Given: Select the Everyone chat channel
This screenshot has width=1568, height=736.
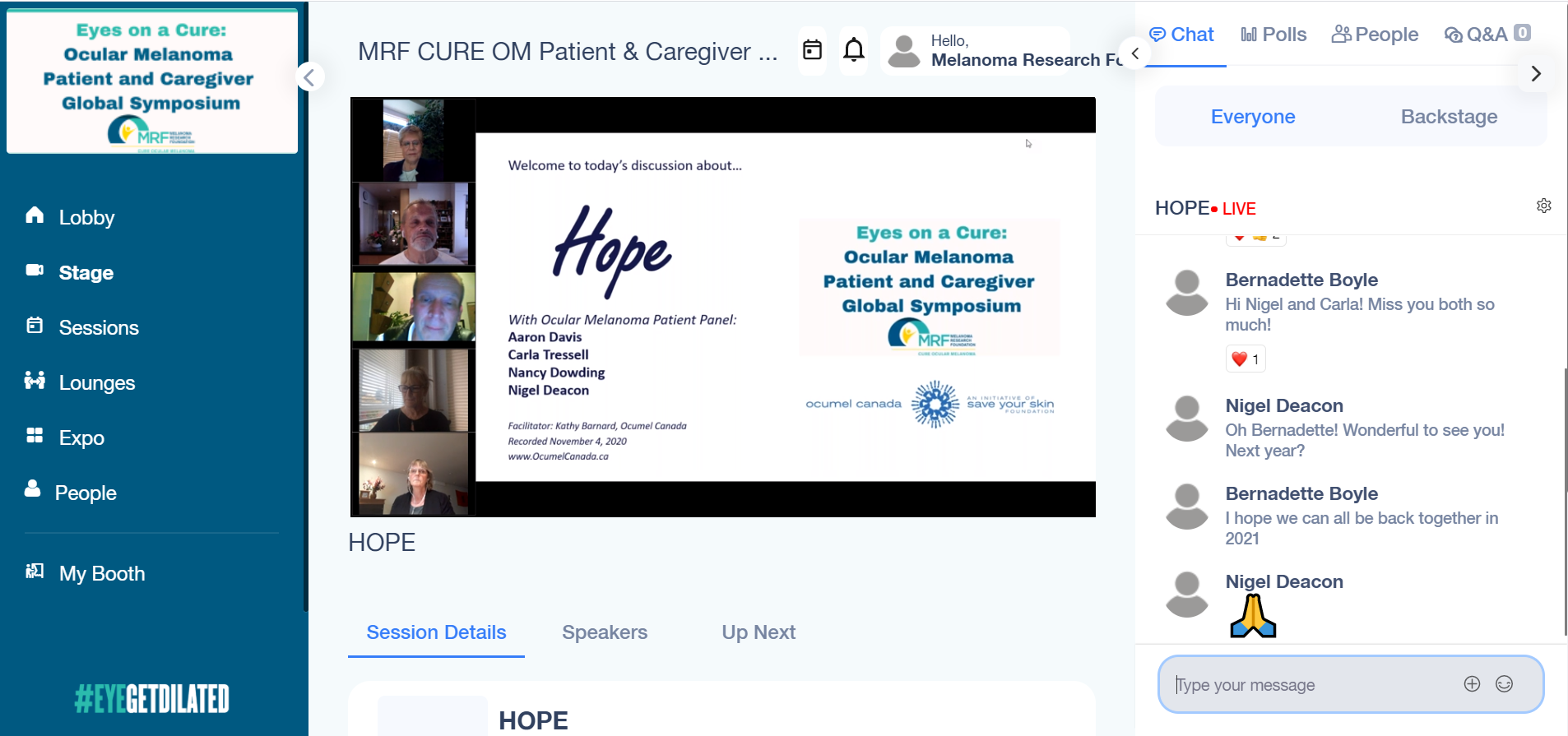Looking at the screenshot, I should (x=1253, y=117).
